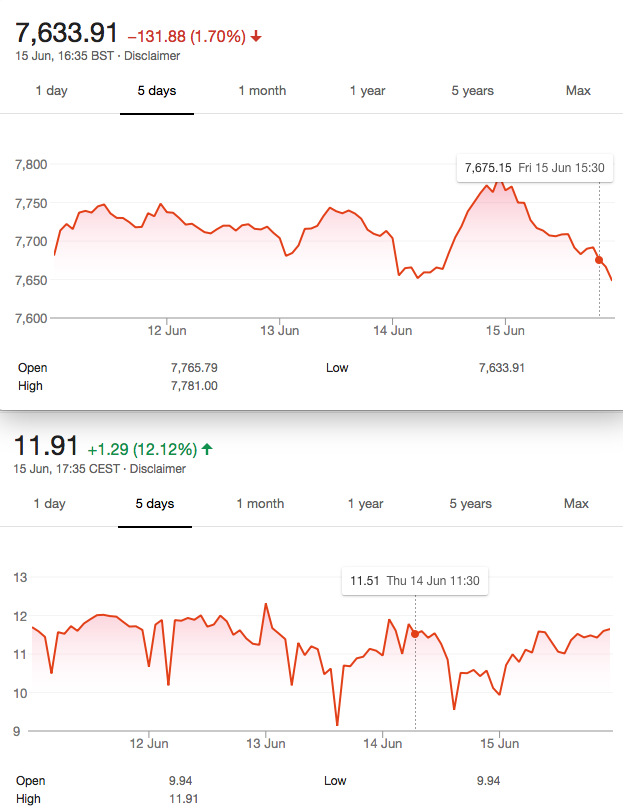Switch bottom chart to 1 month view

pos(260,503)
